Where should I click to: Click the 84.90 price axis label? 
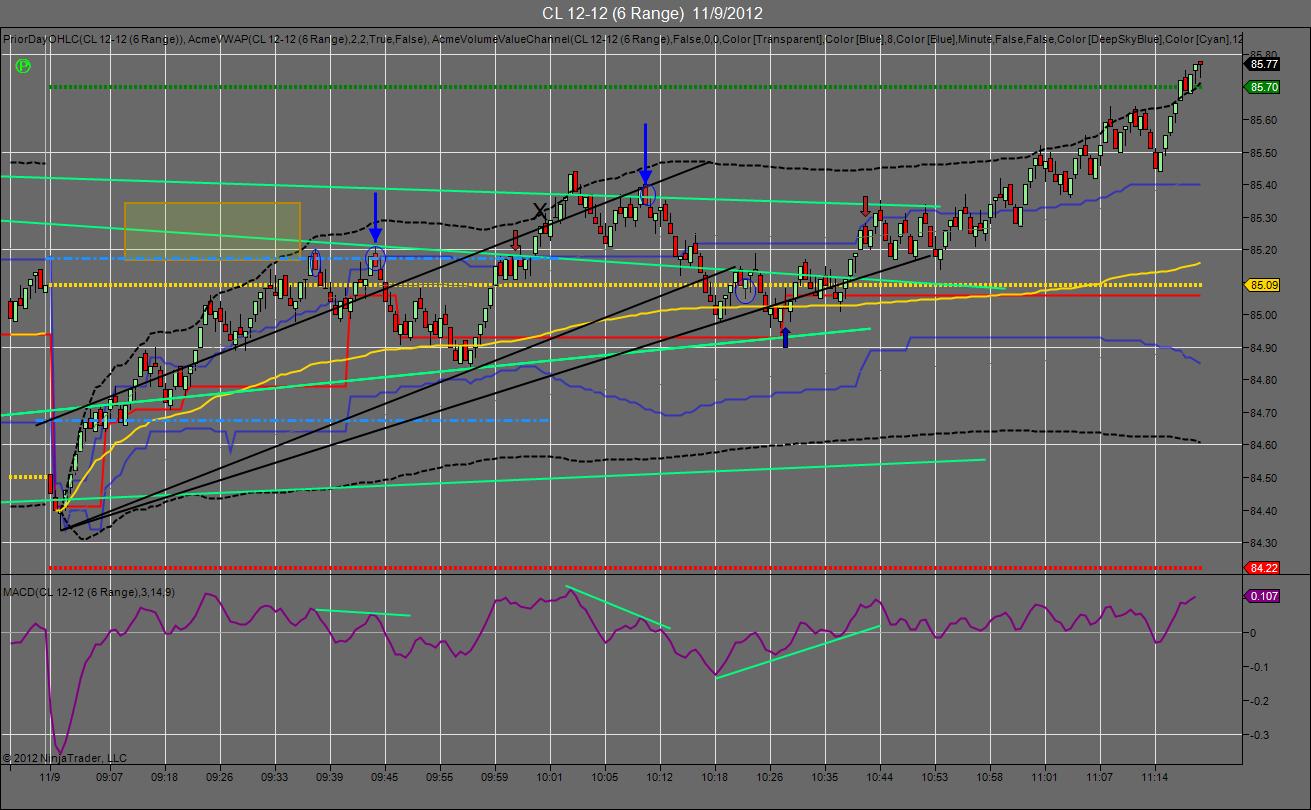[1264, 348]
